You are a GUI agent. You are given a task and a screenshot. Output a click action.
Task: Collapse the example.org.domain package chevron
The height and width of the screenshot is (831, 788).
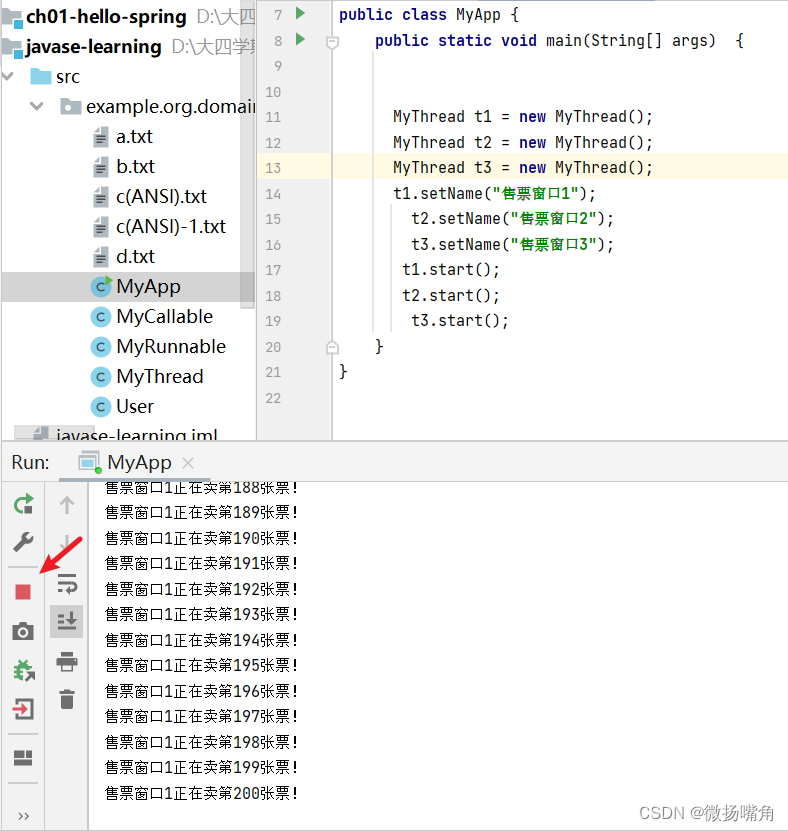click(36, 106)
